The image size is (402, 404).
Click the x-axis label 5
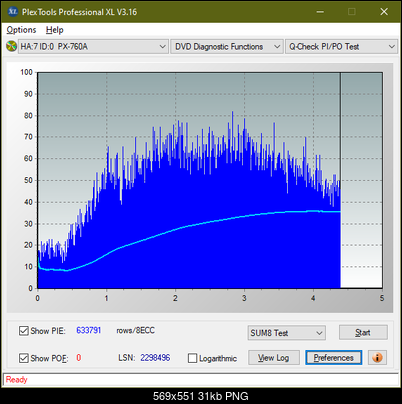click(382, 298)
